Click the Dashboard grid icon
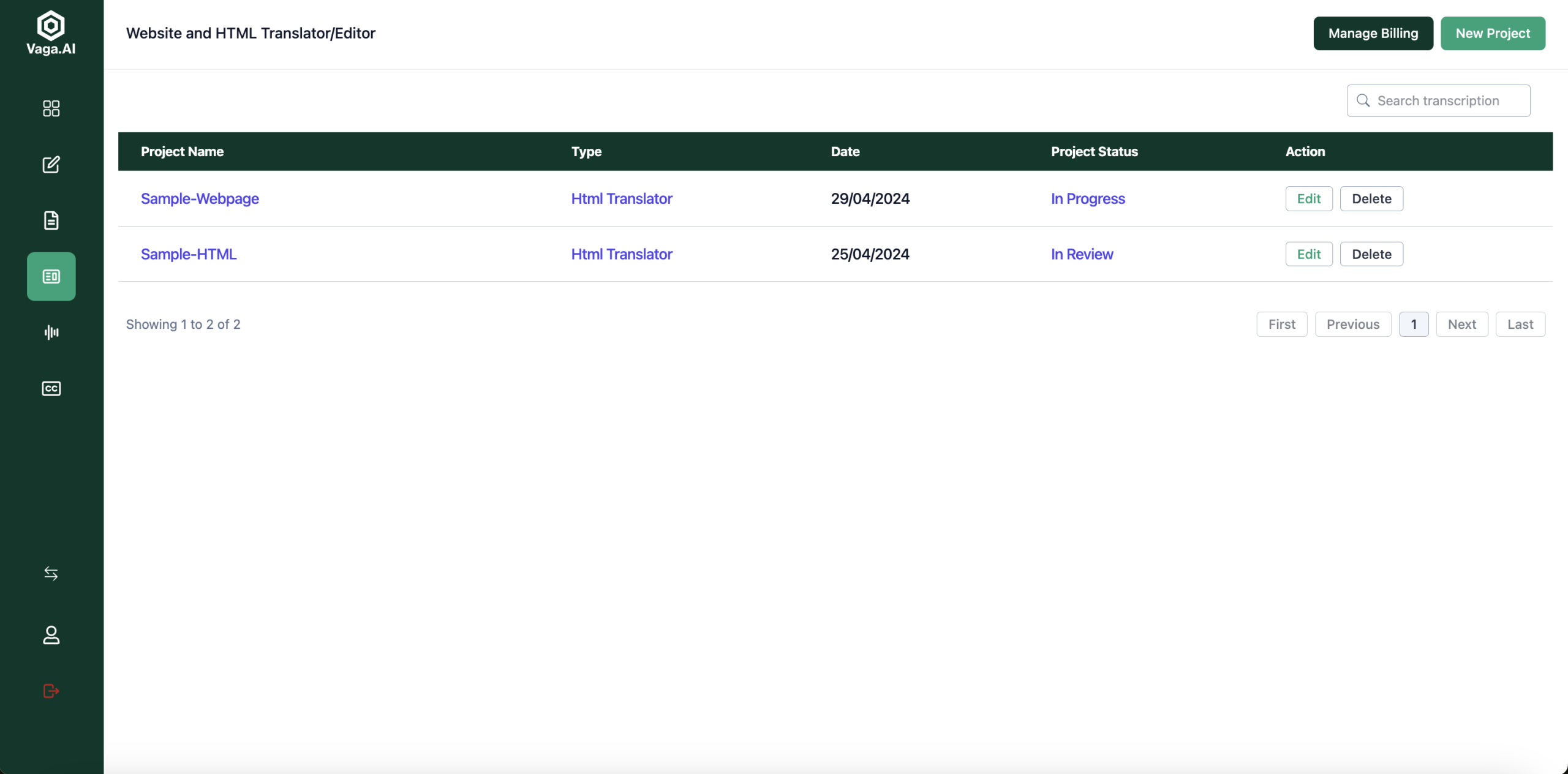Screen dimensions: 1568x774 click(51, 108)
